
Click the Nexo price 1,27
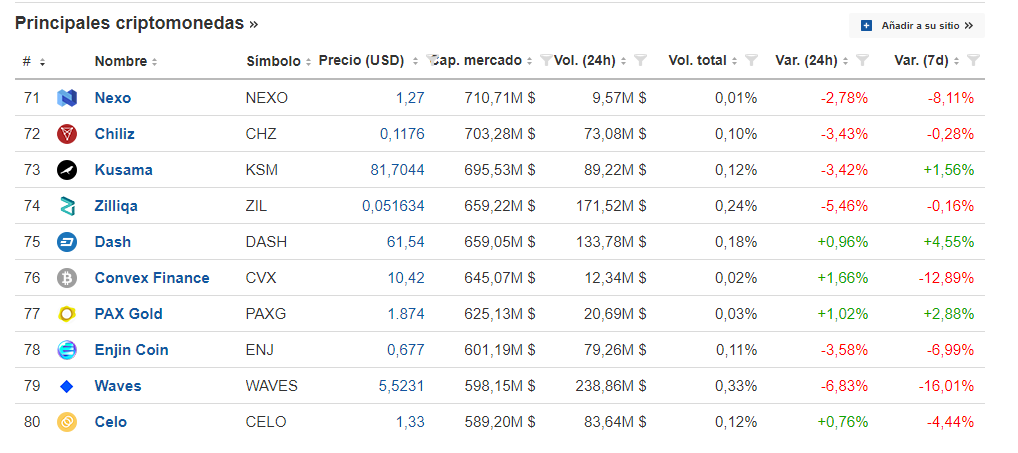point(410,98)
